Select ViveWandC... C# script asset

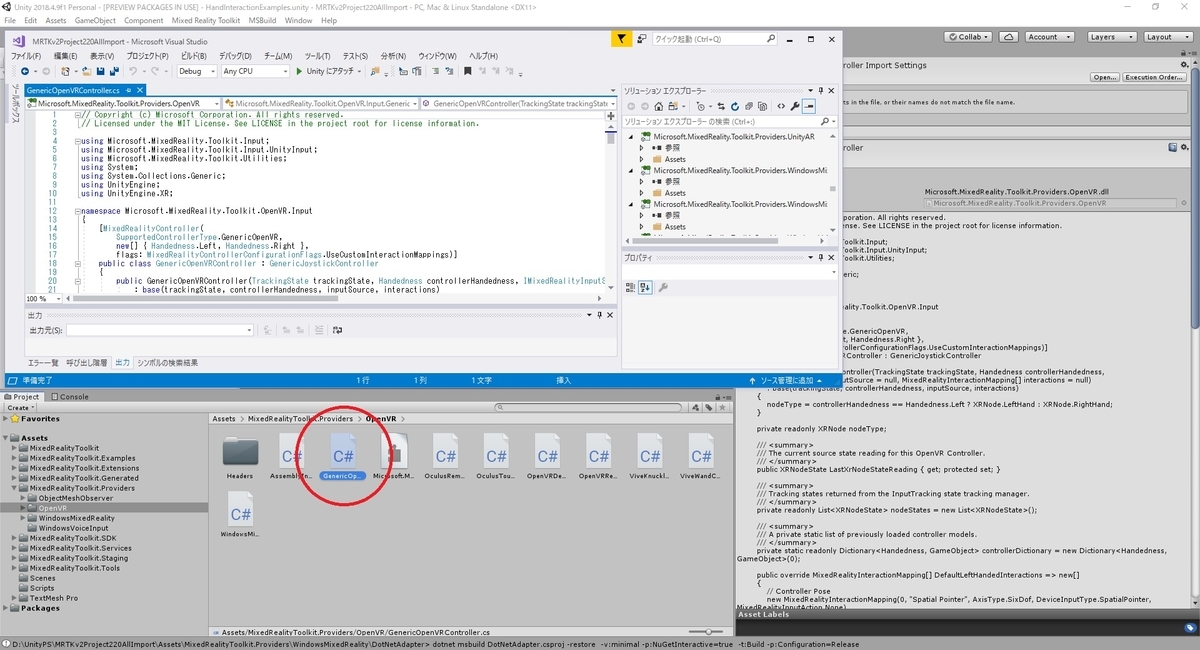(700, 458)
